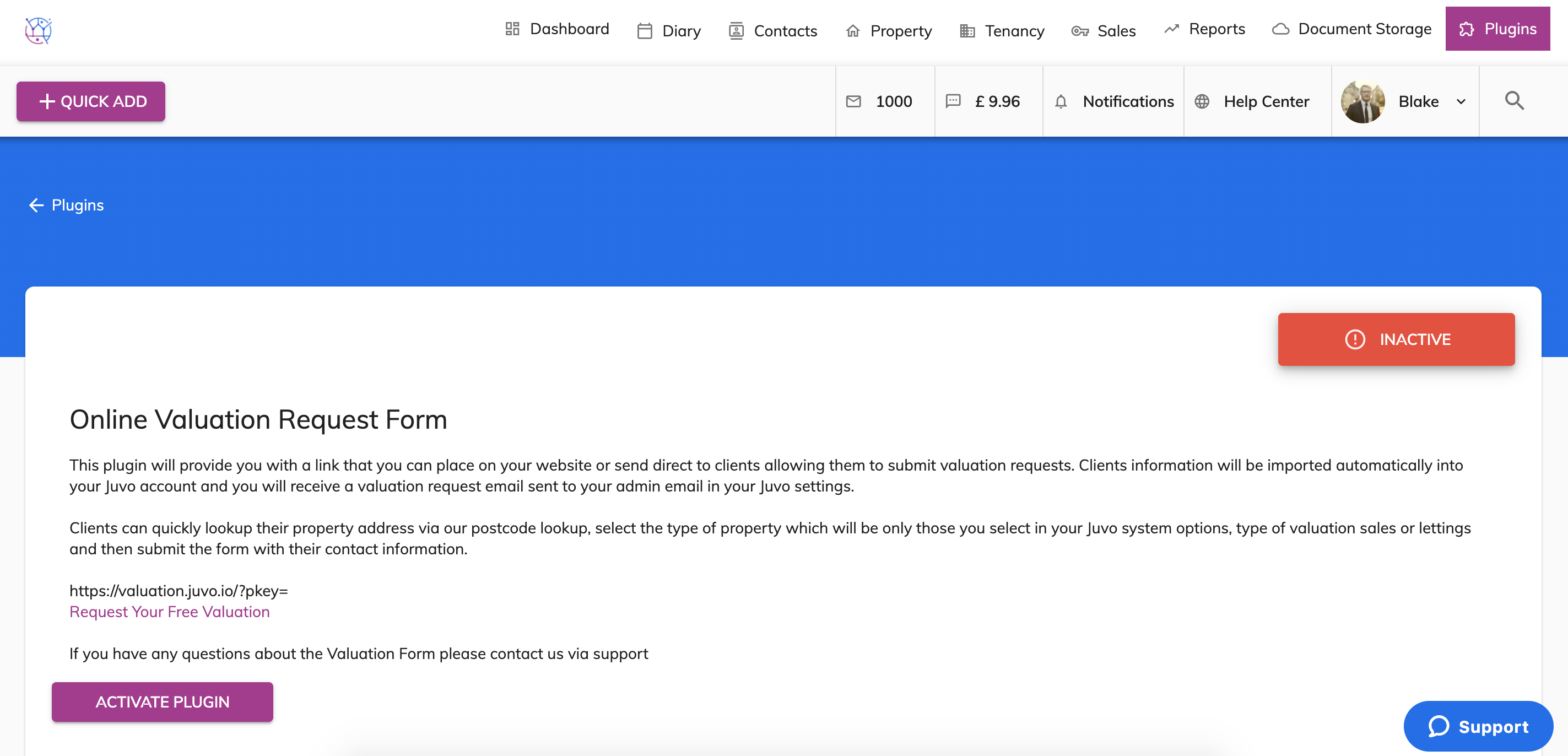The image size is (1568, 756).
Task: Go to the Contacts menu
Action: pyautogui.click(x=773, y=30)
